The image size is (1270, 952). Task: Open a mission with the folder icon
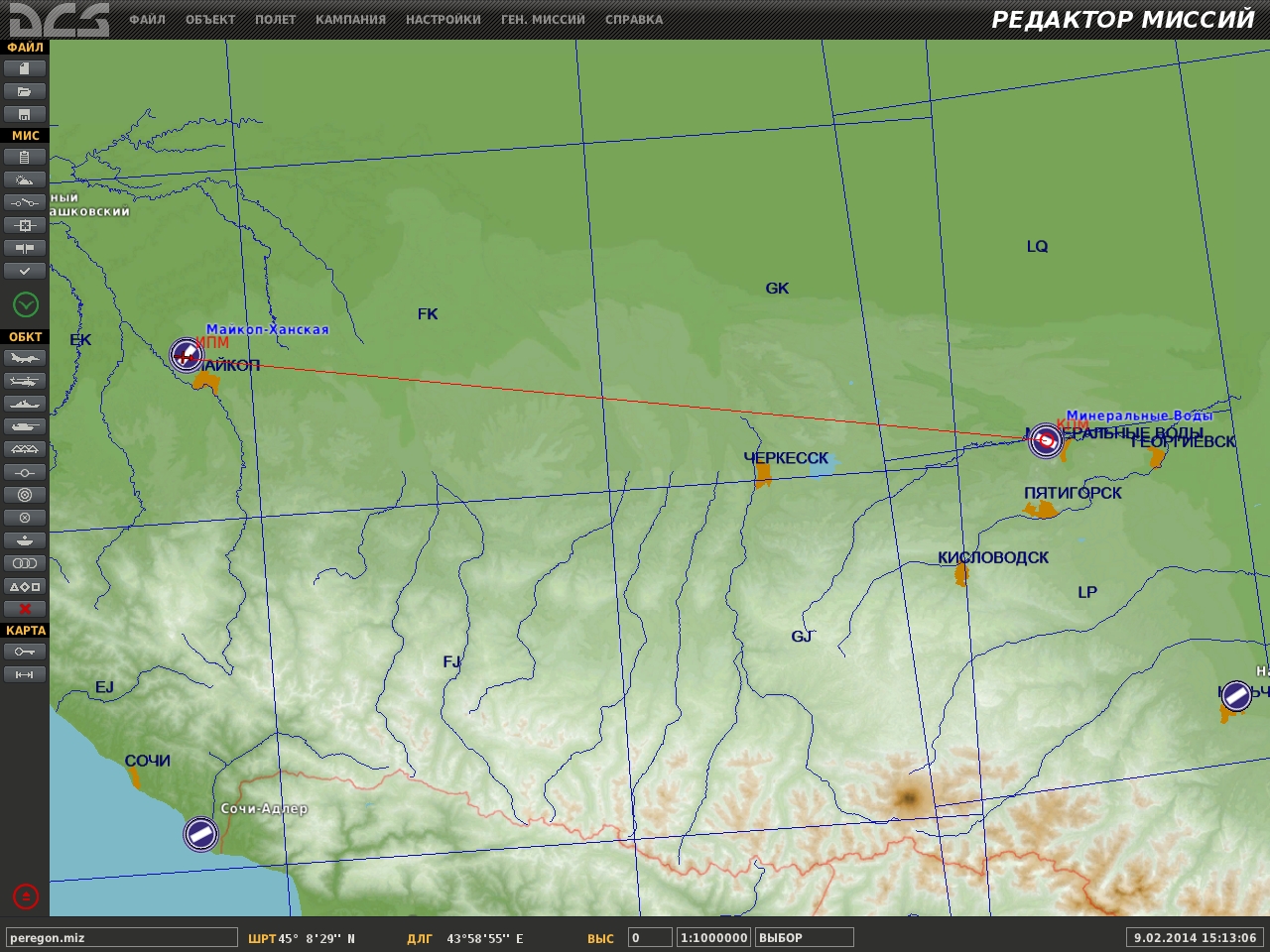click(x=25, y=91)
